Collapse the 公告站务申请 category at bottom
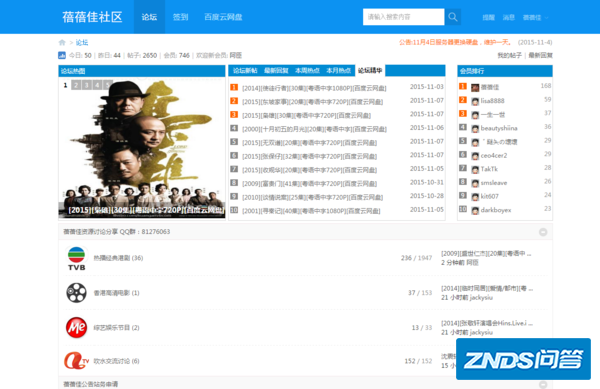Screen dimensions: 600x389 pos(543,384)
